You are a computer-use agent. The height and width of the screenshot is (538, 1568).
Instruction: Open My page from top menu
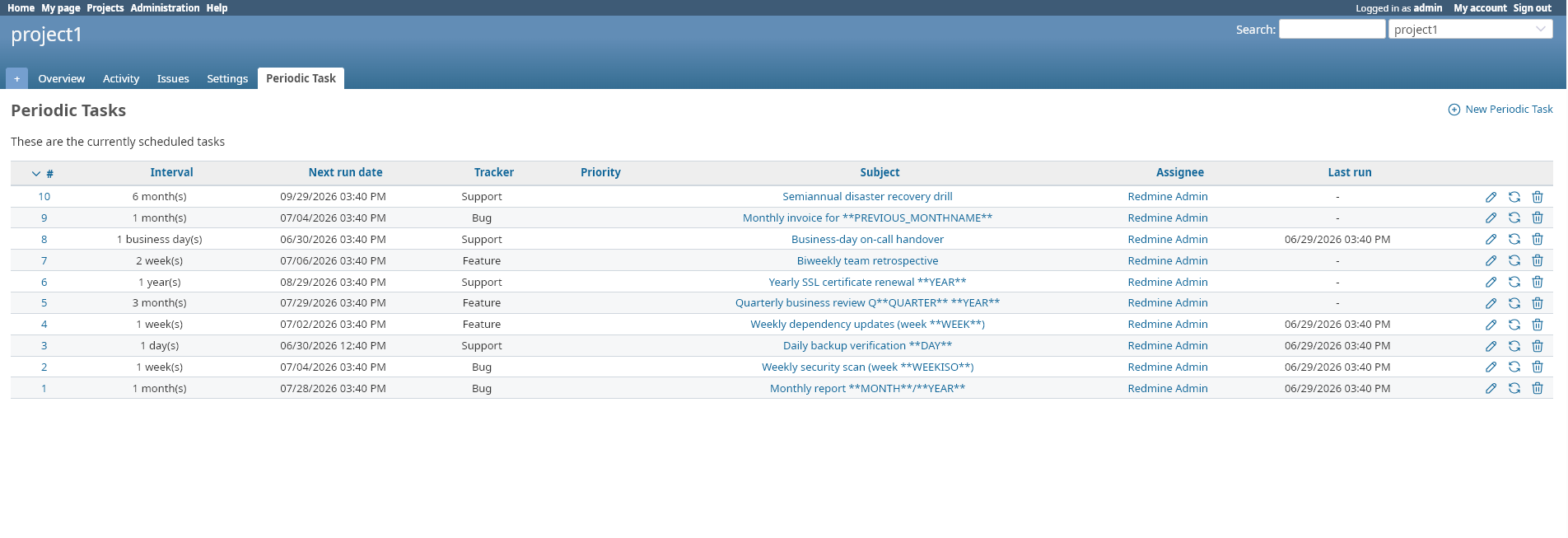(x=61, y=7)
